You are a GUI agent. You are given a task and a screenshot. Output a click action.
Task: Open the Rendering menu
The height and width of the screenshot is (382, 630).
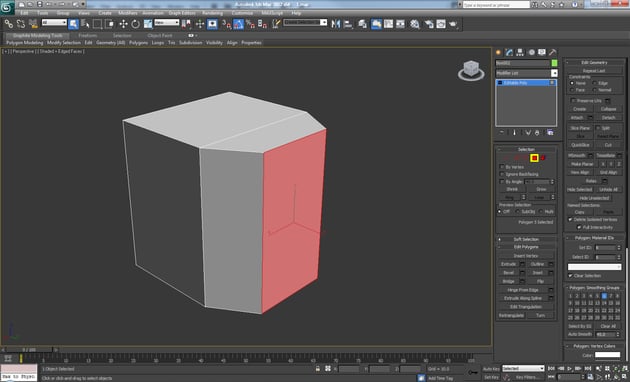click(x=212, y=13)
